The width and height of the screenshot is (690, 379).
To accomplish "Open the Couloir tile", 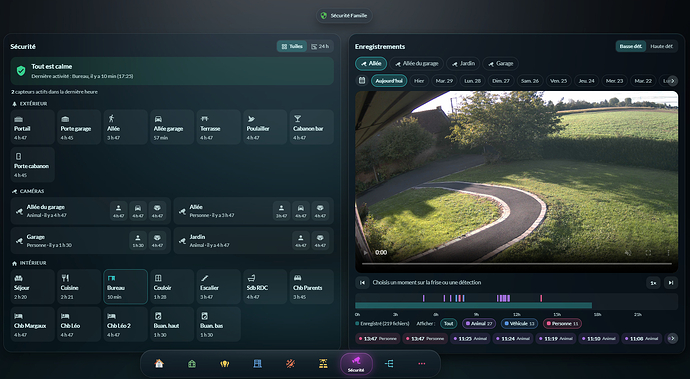I will pyautogui.click(x=172, y=287).
